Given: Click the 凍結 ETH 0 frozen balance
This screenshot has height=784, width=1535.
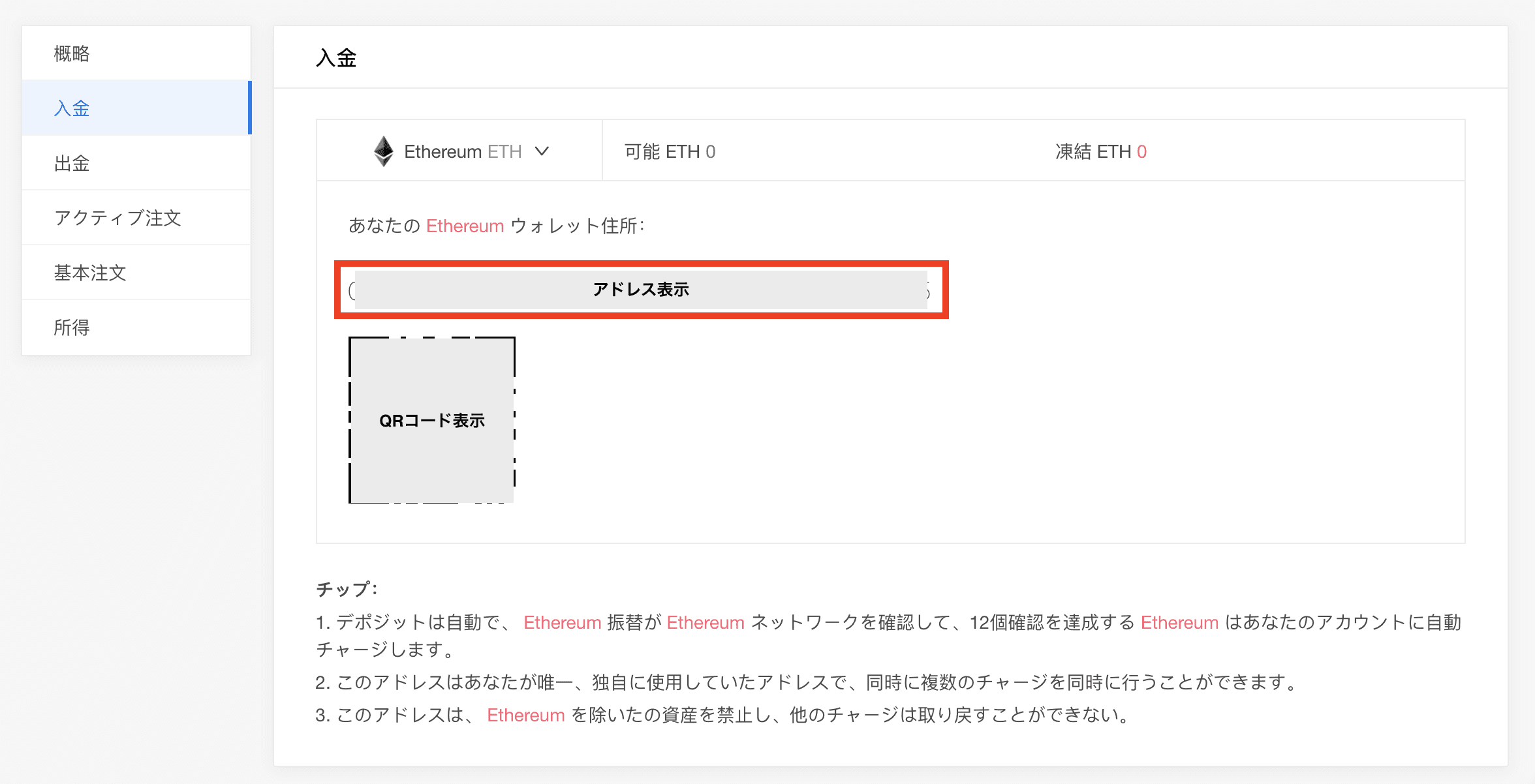Looking at the screenshot, I should click(x=1101, y=152).
